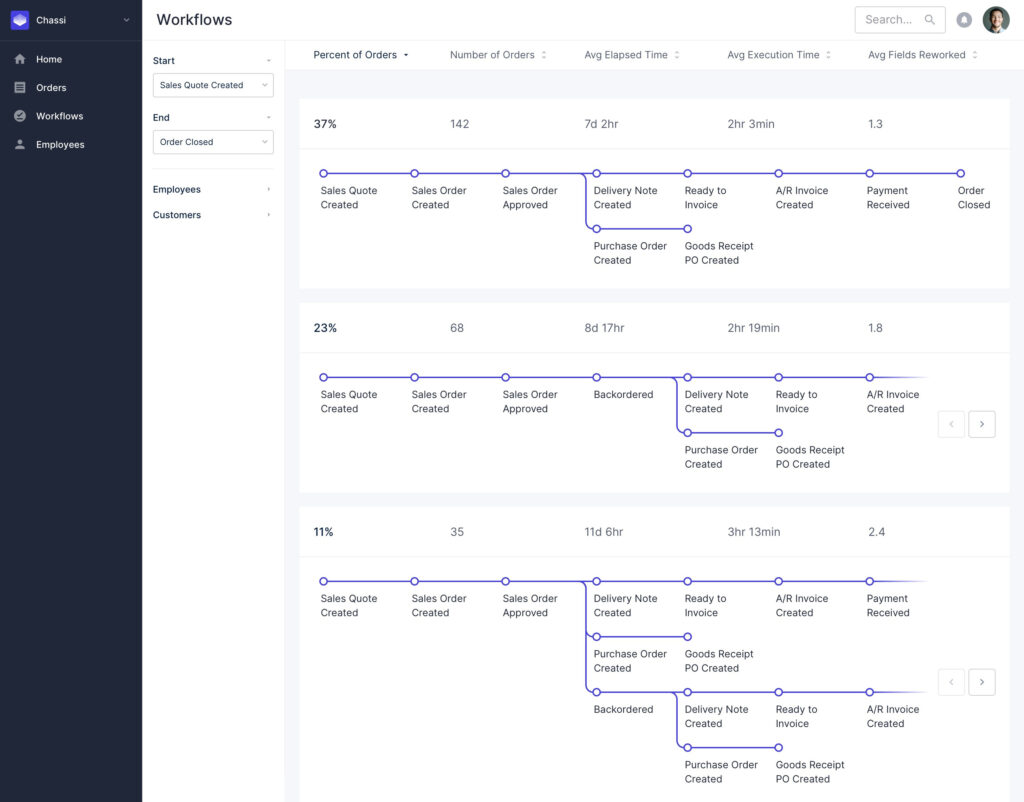Open the Workflows section
This screenshot has height=802, width=1024.
click(x=59, y=116)
